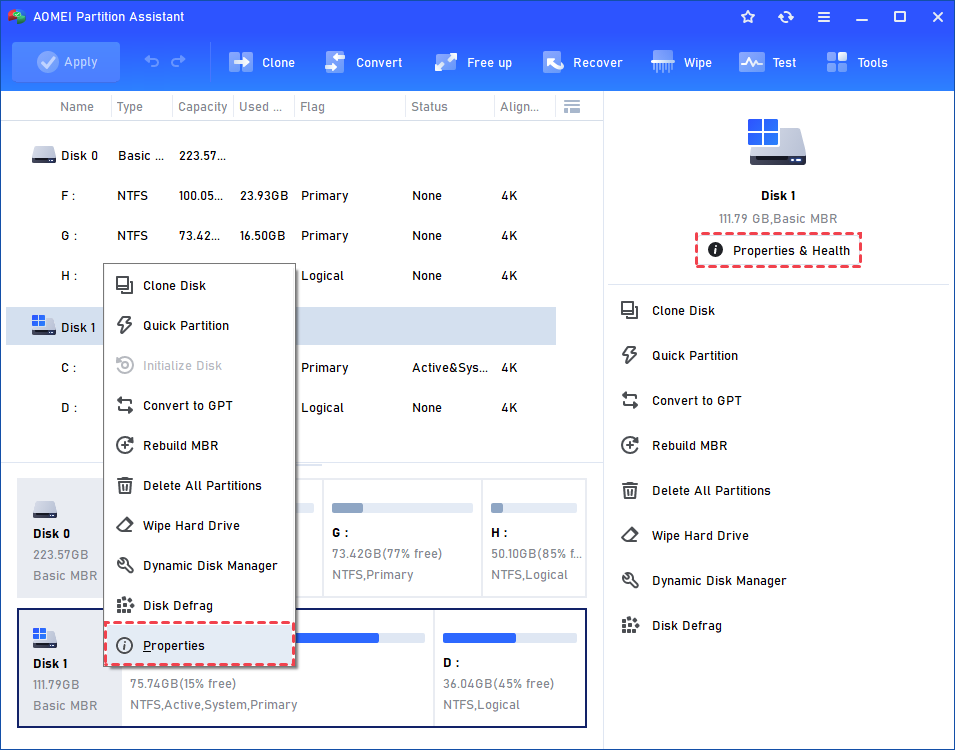Image resolution: width=955 pixels, height=750 pixels.
Task: Open the Tools toolbar menu
Action: pyautogui.click(x=857, y=62)
